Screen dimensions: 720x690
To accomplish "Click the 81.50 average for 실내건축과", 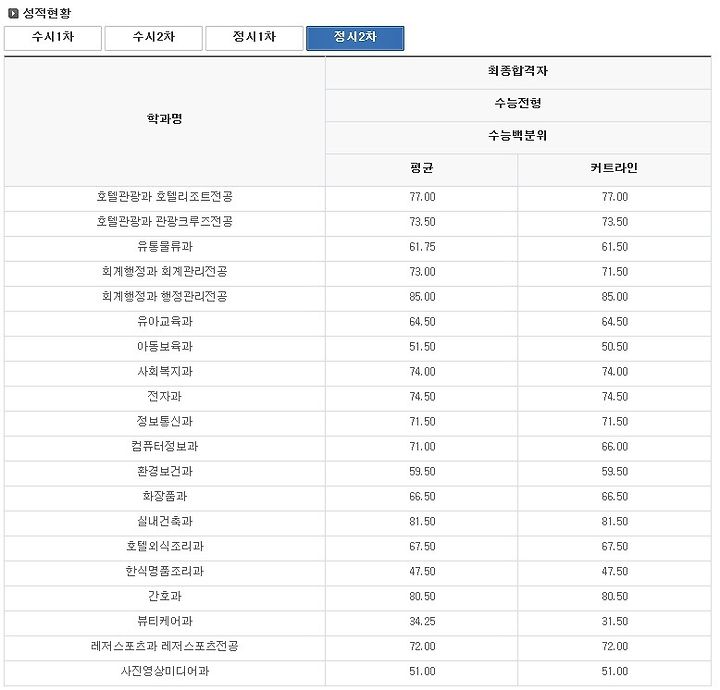I will click(422, 522).
